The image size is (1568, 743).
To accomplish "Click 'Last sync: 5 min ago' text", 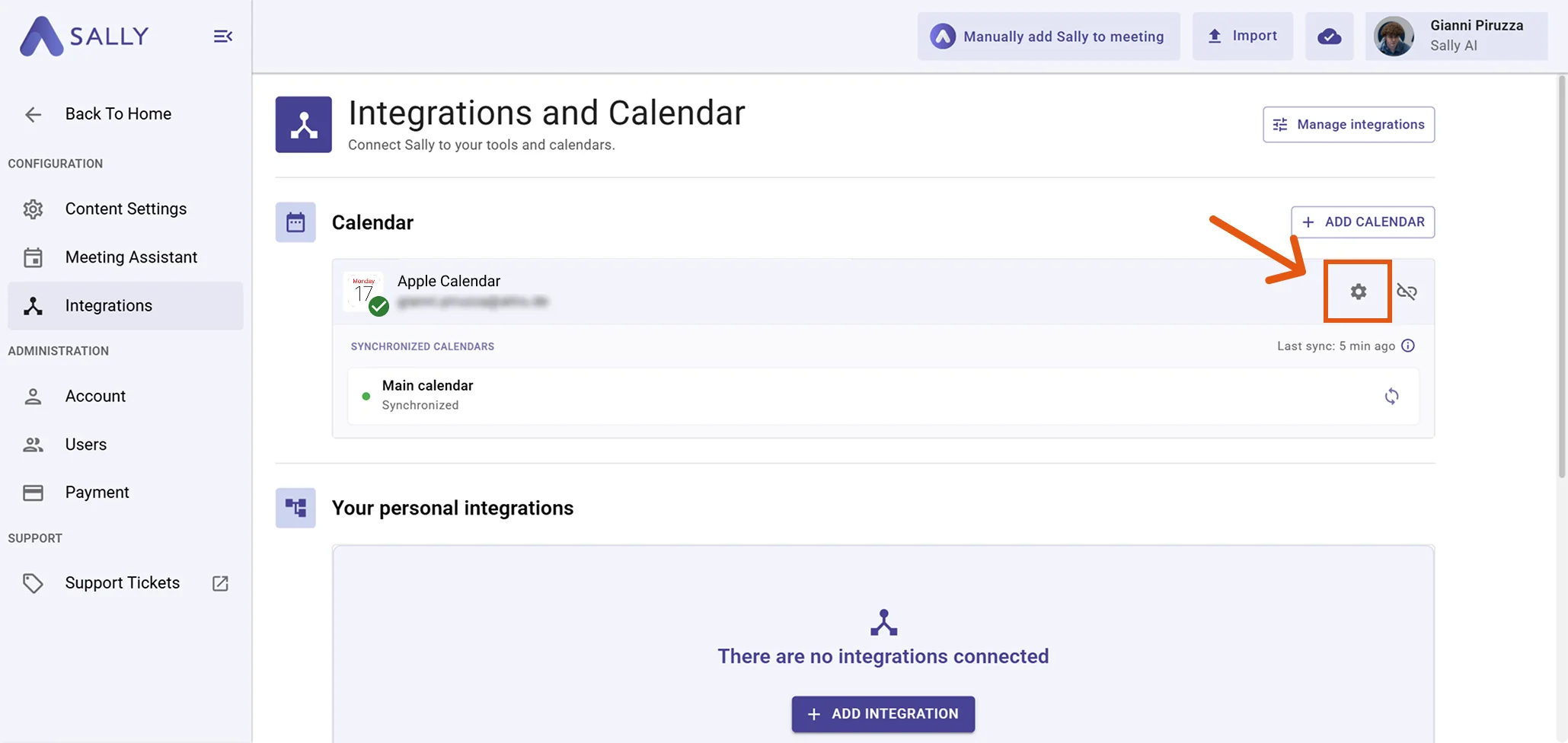I will 1336,346.
